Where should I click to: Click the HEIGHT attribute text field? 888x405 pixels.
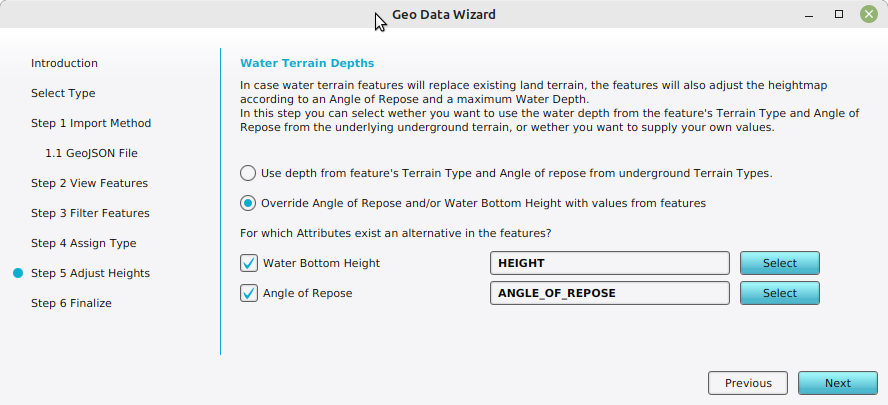tap(608, 263)
